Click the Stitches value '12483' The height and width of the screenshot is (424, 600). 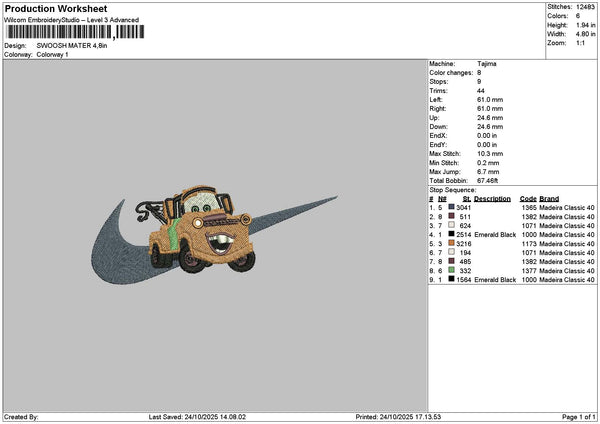585,7
